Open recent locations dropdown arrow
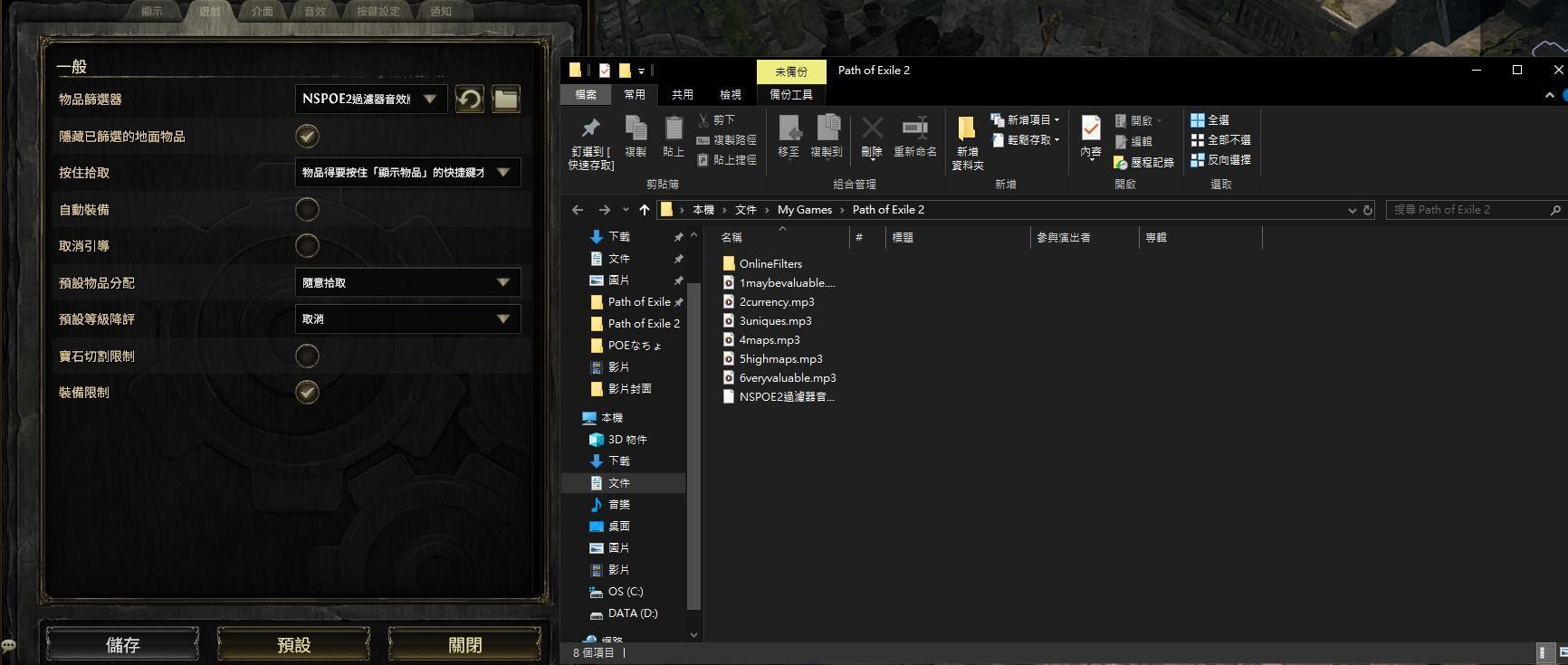This screenshot has width=1568, height=665. tap(625, 210)
